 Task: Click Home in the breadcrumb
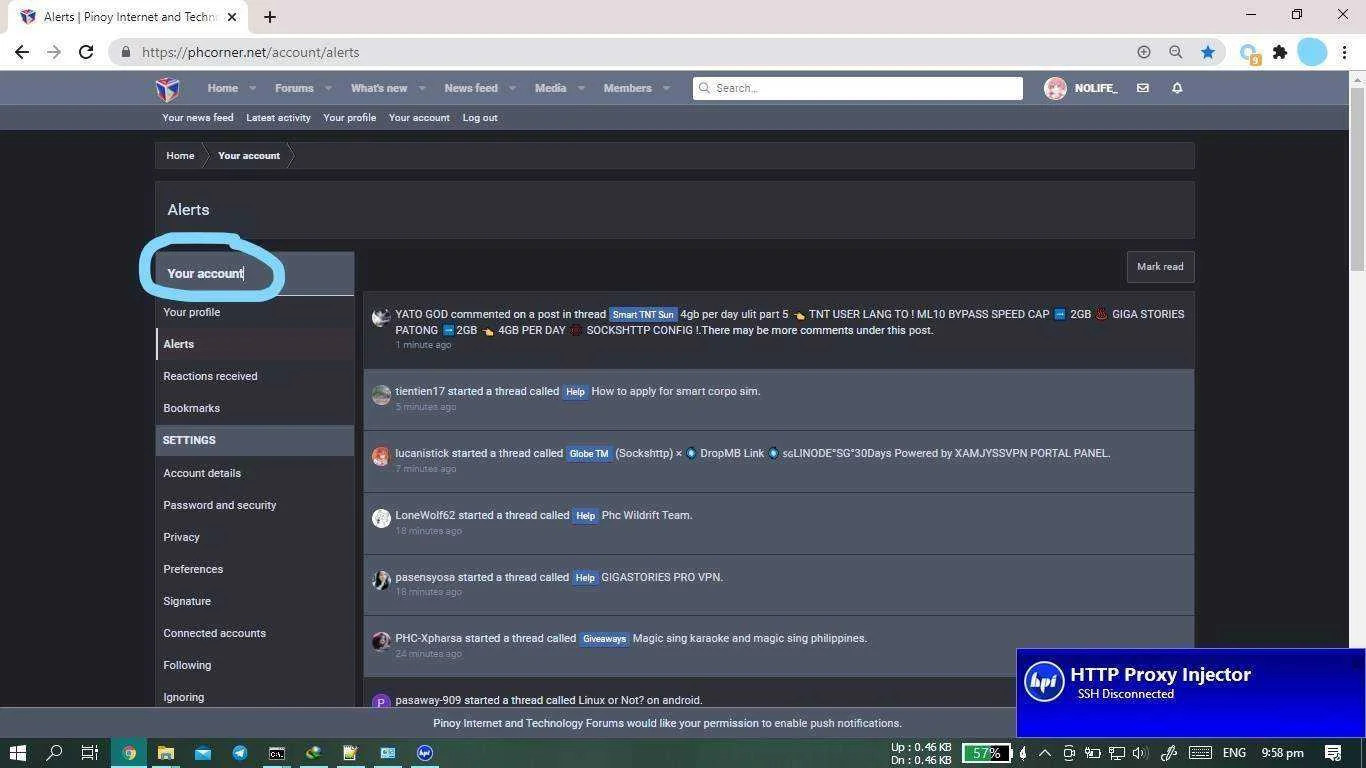[180, 156]
